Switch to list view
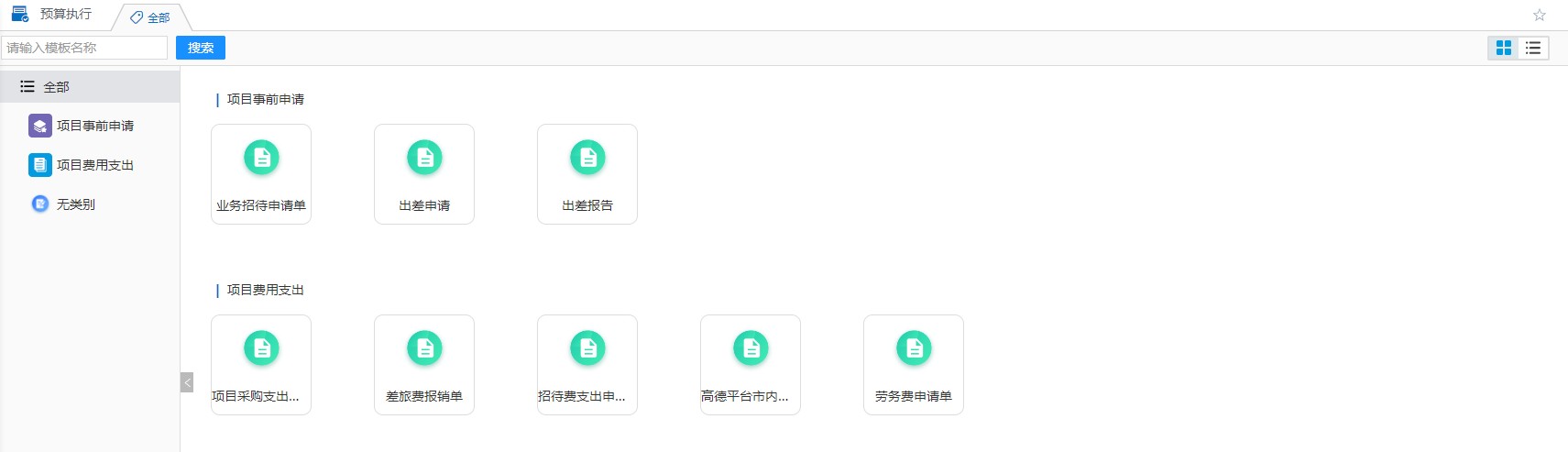The height and width of the screenshot is (452, 1568). tap(1533, 48)
